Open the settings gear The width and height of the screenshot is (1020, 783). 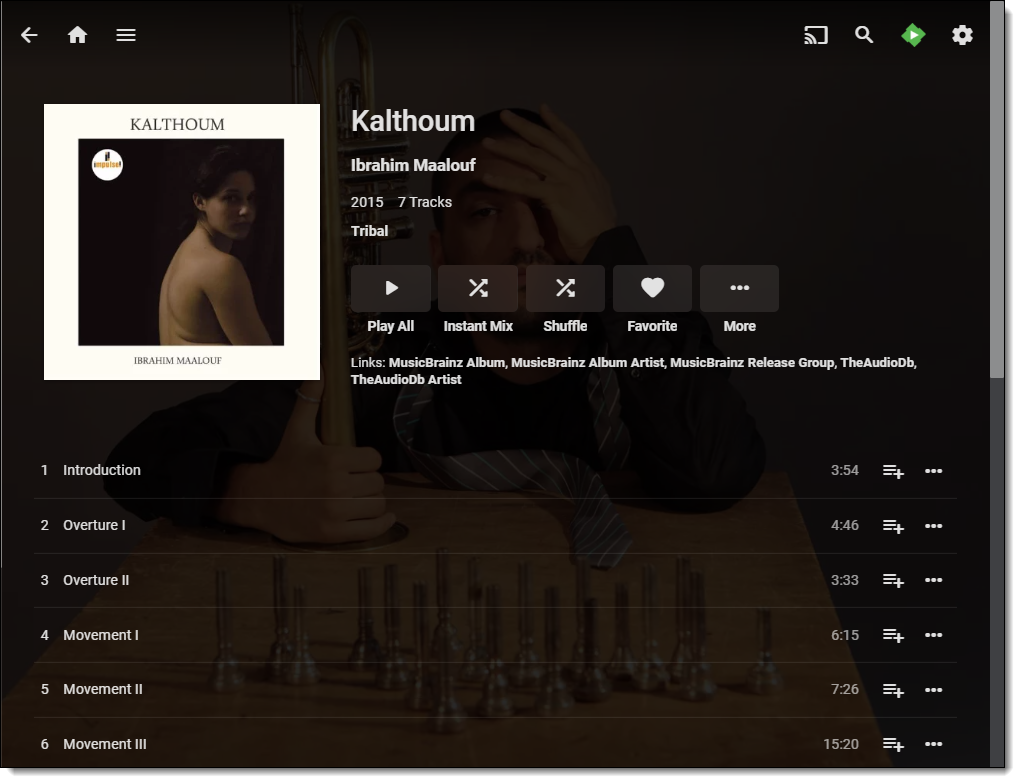tap(962, 35)
